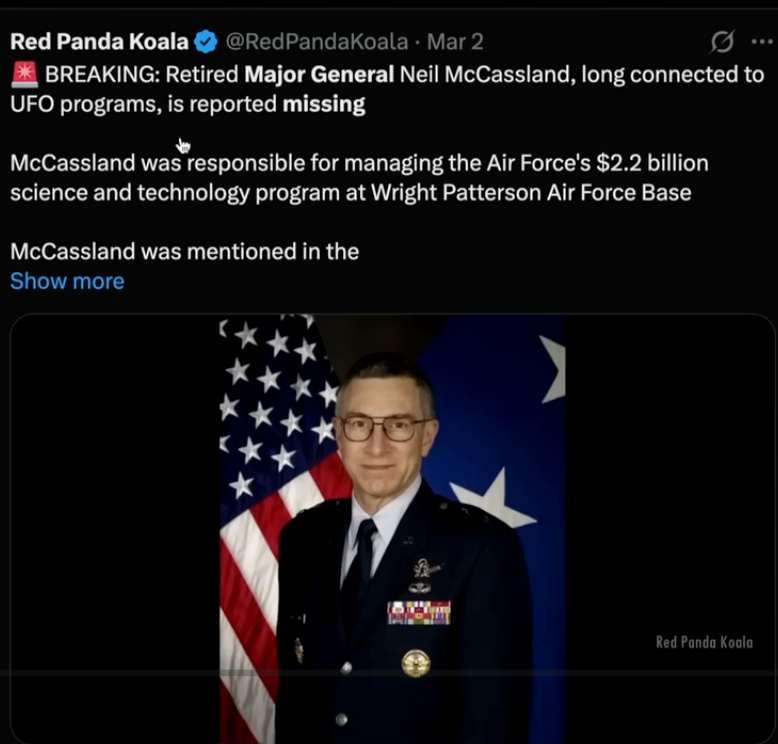
Task: Click the blue verified badge
Action: coord(206,41)
